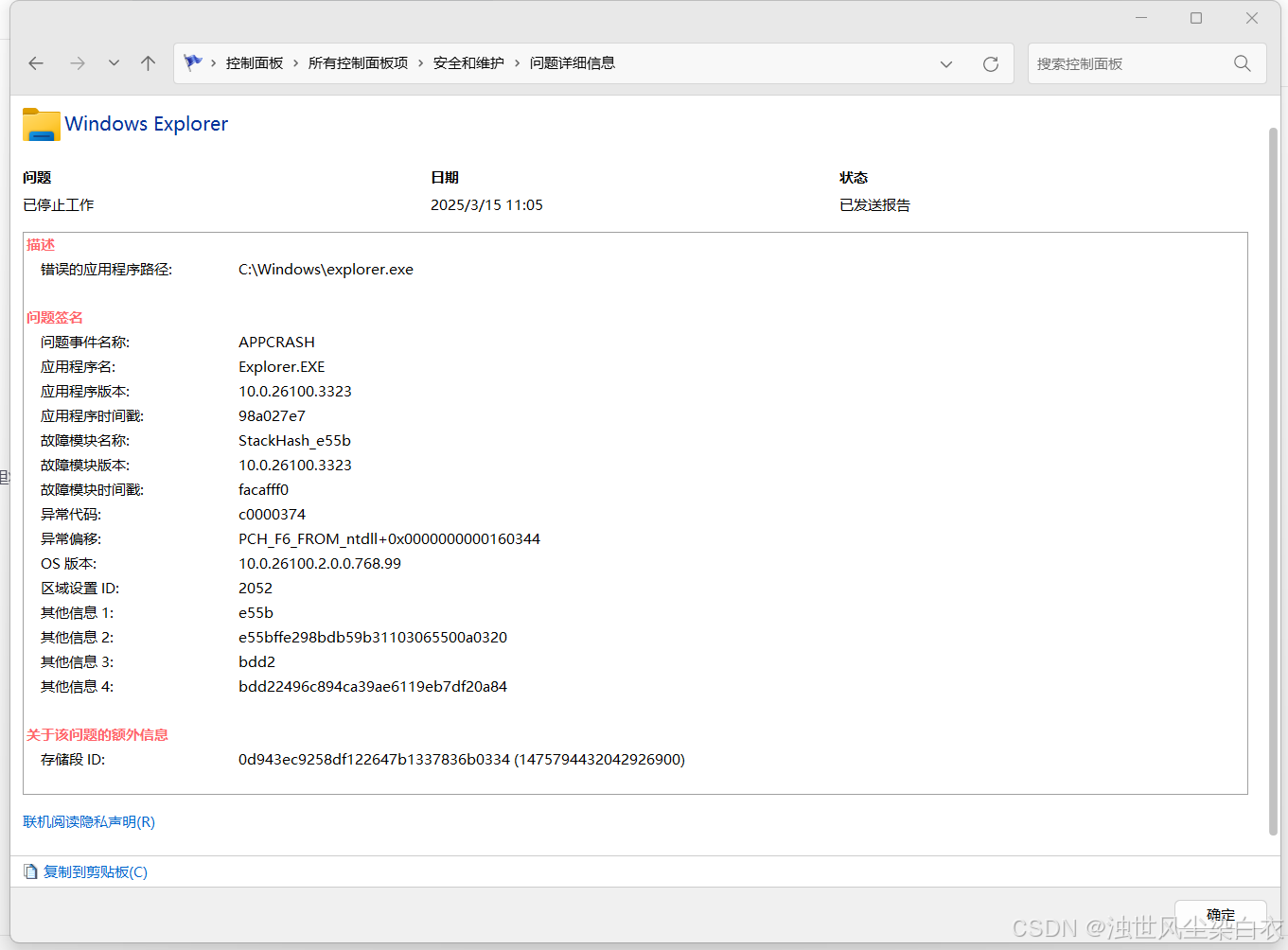Minimize the window
The image size is (1288, 950).
click(x=1141, y=18)
